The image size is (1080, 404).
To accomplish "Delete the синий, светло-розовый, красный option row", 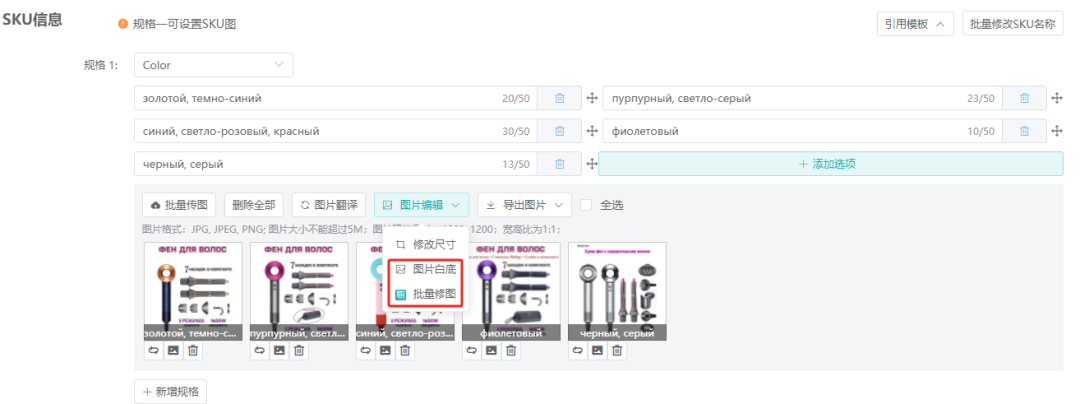I will (559, 131).
